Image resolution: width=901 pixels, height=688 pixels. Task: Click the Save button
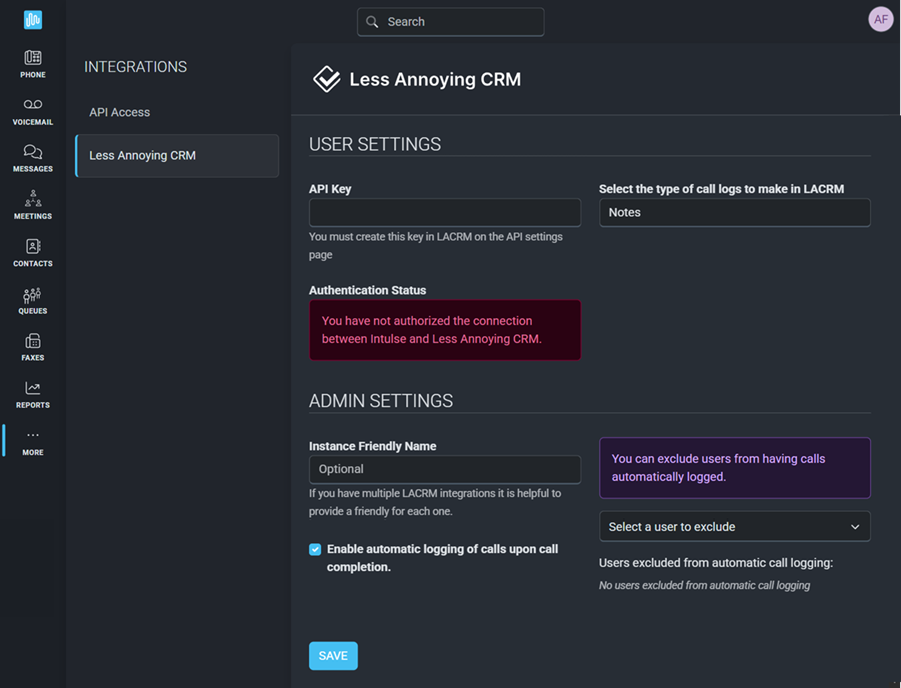pos(333,656)
